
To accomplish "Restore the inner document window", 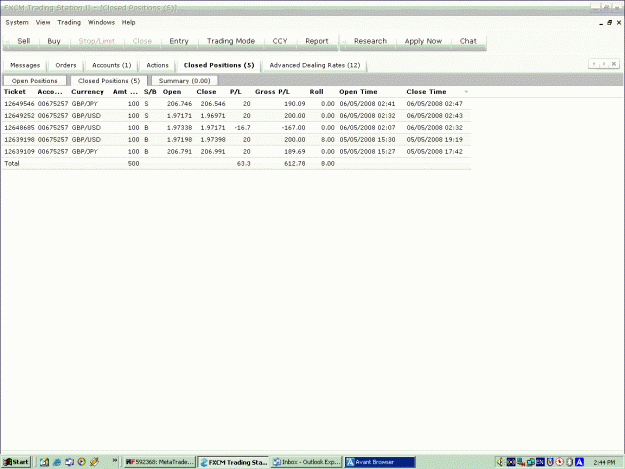I will tap(609, 23).
